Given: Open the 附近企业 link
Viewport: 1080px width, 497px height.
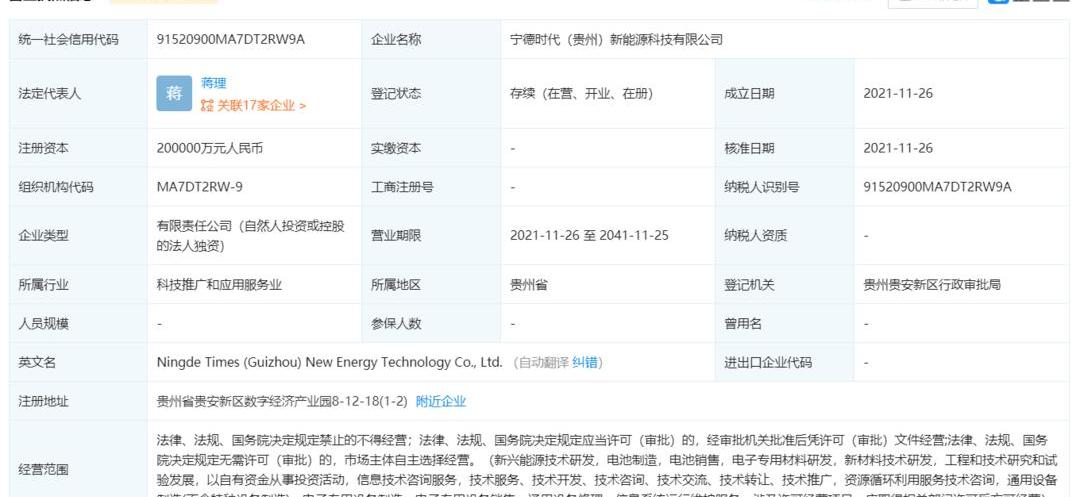Looking at the screenshot, I should 441,401.
